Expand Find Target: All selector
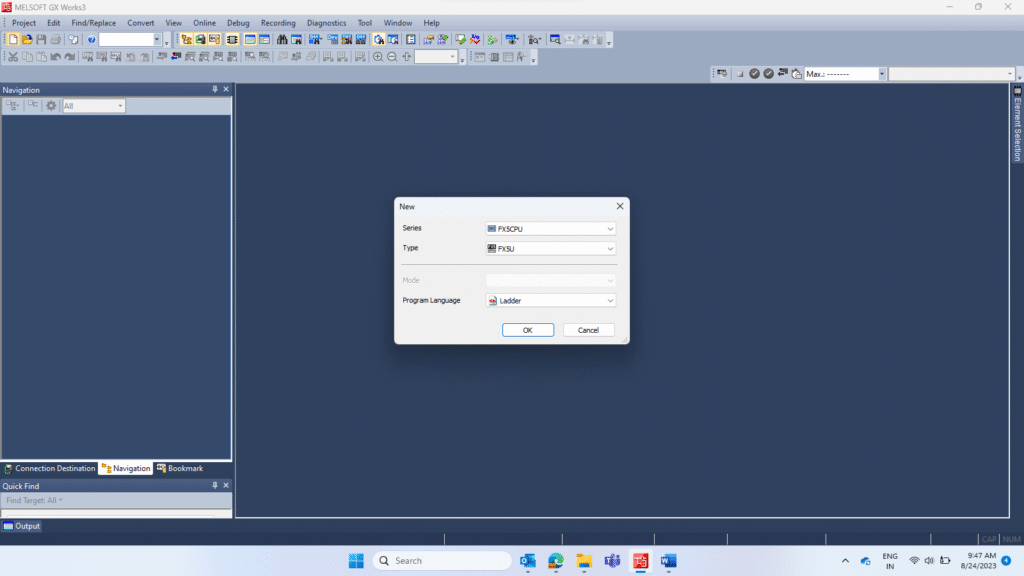The width and height of the screenshot is (1024, 576). click(34, 500)
